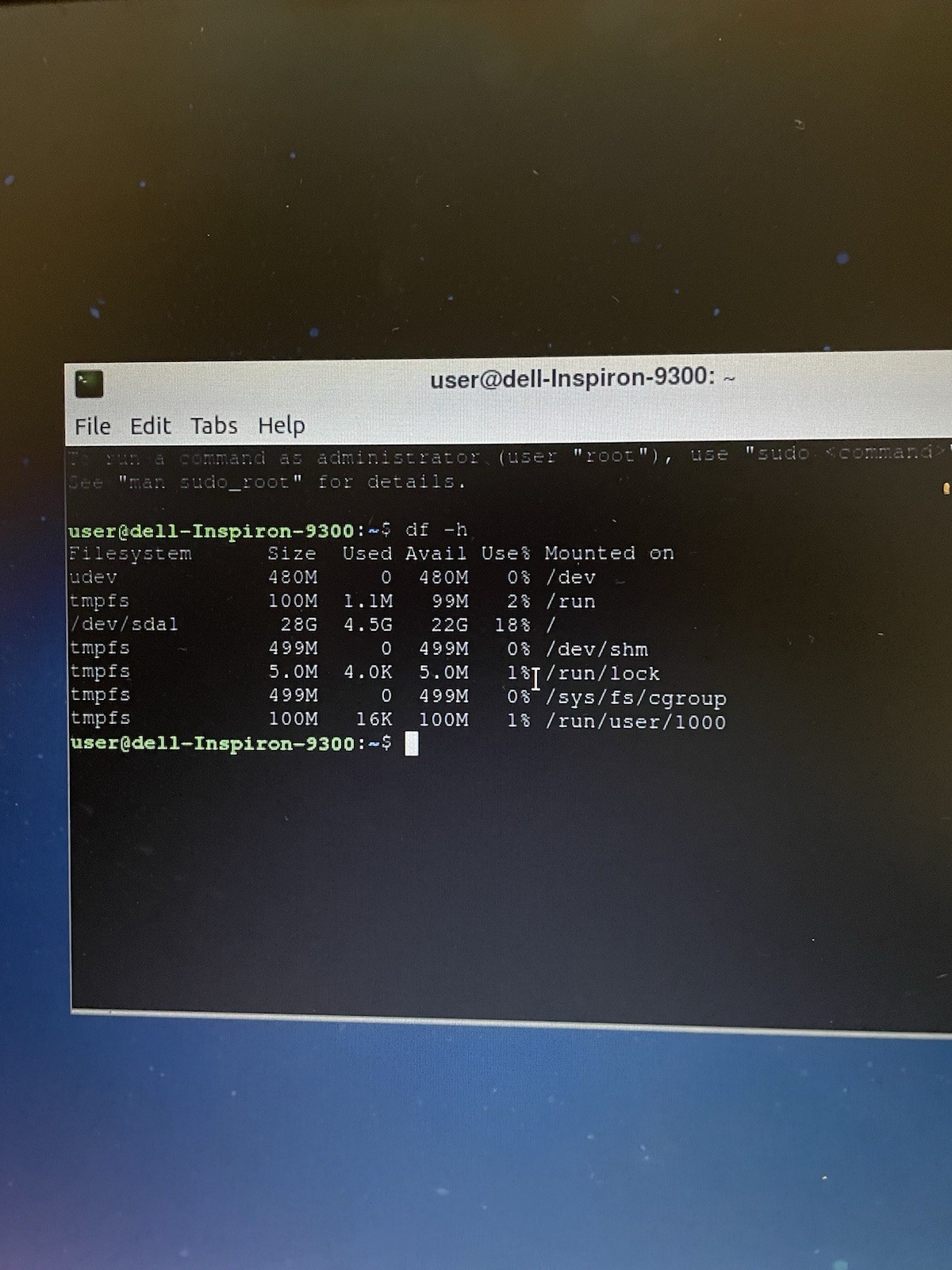Viewport: 952px width, 1270px height.
Task: Click the 'Avail' column header
Action: pos(436,553)
